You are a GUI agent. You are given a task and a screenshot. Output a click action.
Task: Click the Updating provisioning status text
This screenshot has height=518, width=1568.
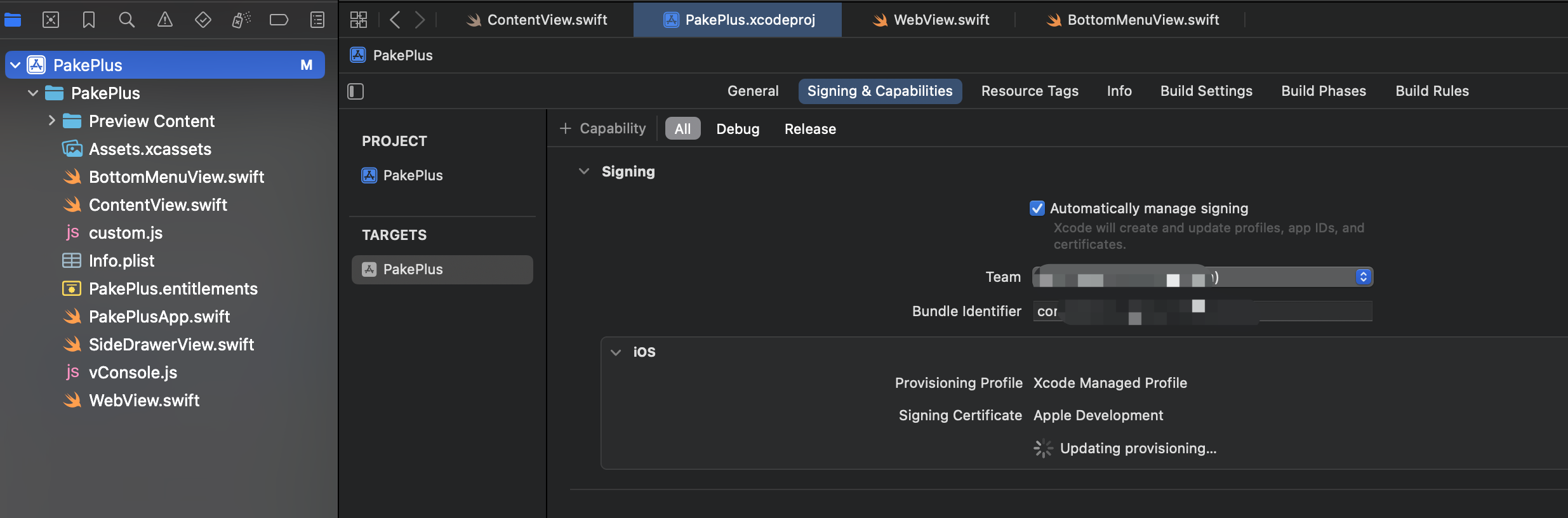click(x=1138, y=448)
